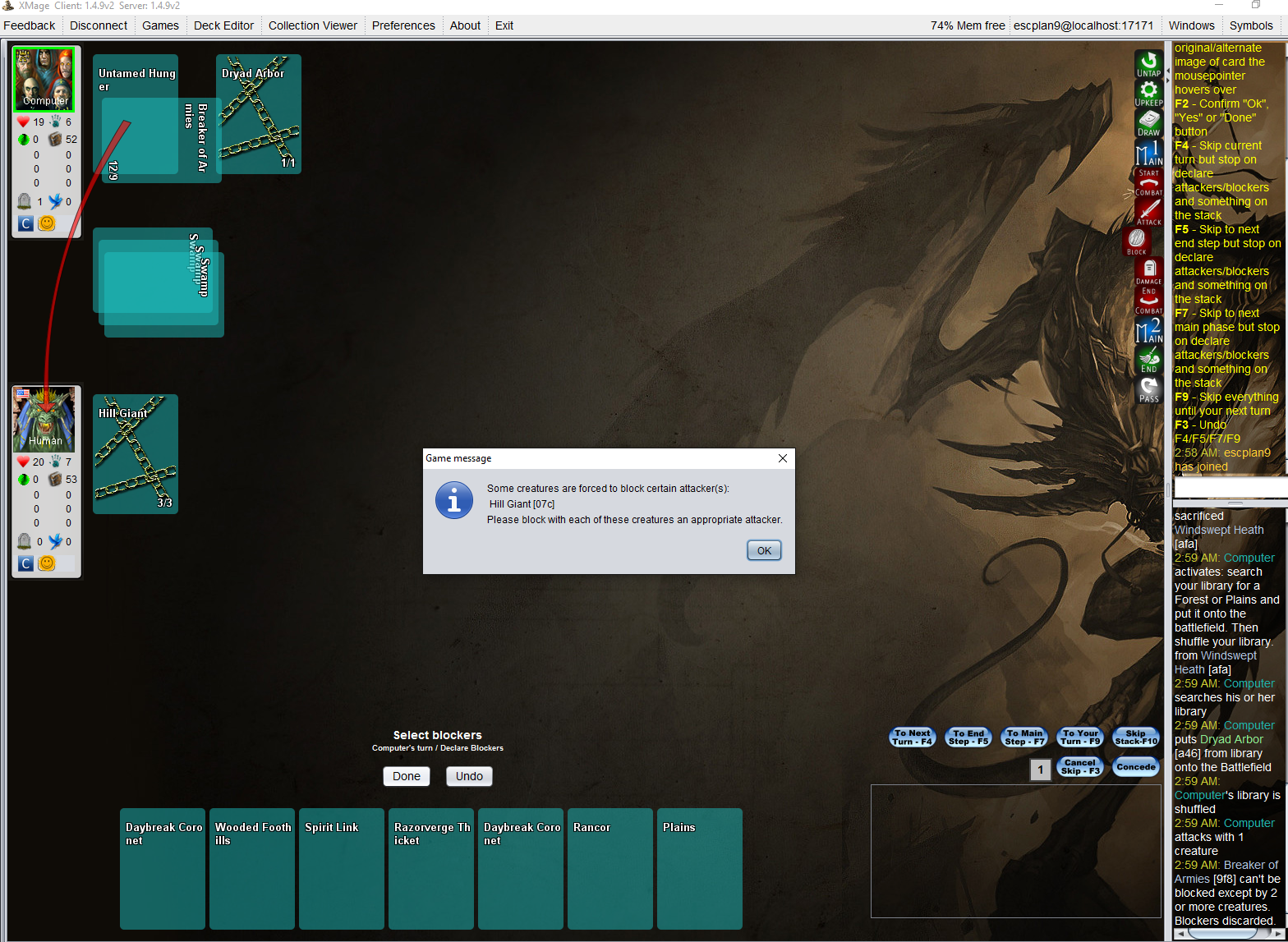Viewport: 1288px width, 942px height.
Task: Select the Main 1 phase icon
Action: [x=1149, y=153]
